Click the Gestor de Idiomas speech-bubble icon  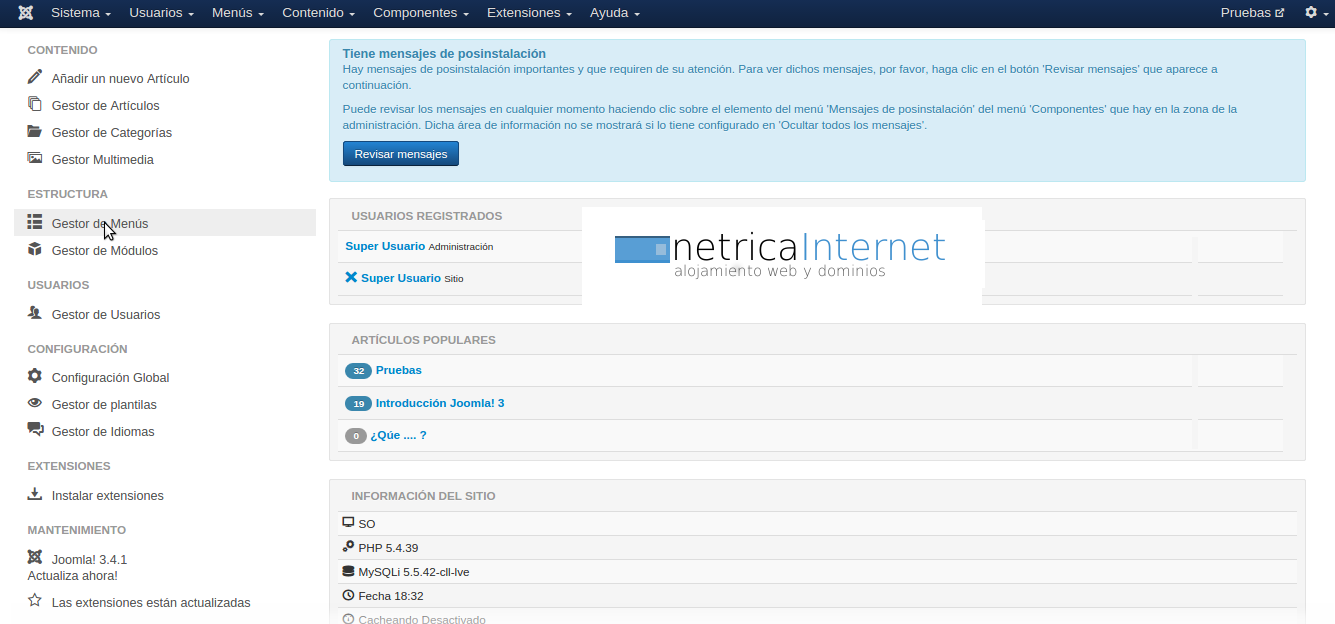35,430
